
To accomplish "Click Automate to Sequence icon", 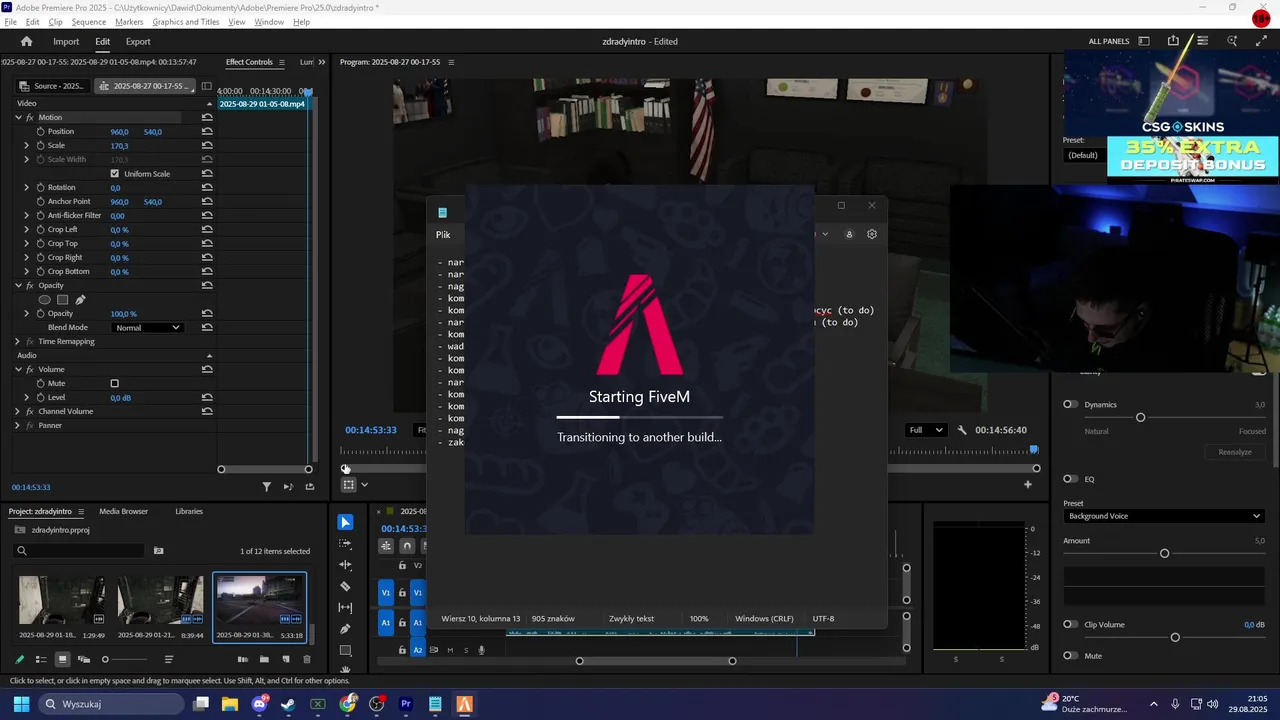I will tap(242, 659).
